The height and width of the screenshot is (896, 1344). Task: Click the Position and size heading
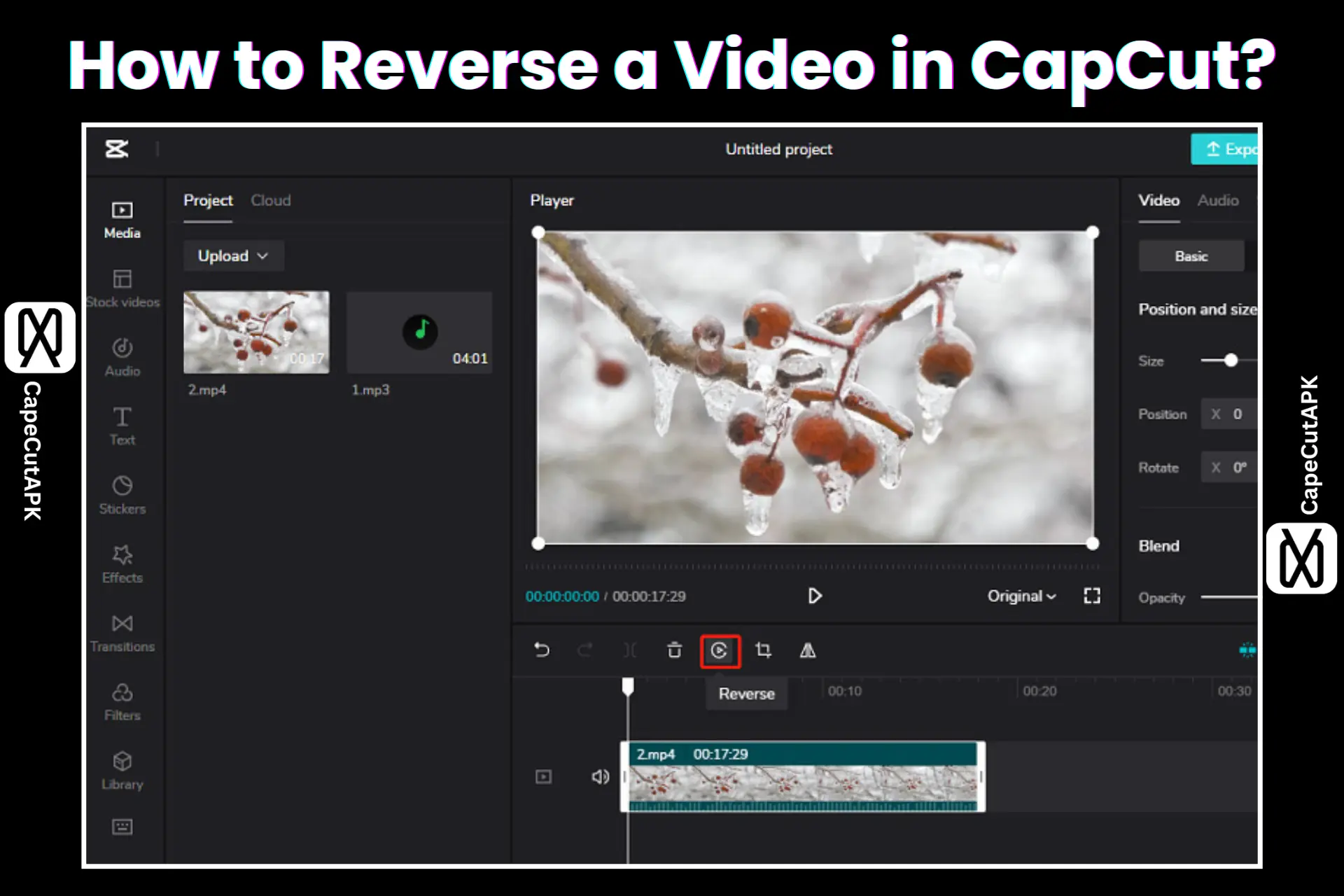pyautogui.click(x=1198, y=309)
